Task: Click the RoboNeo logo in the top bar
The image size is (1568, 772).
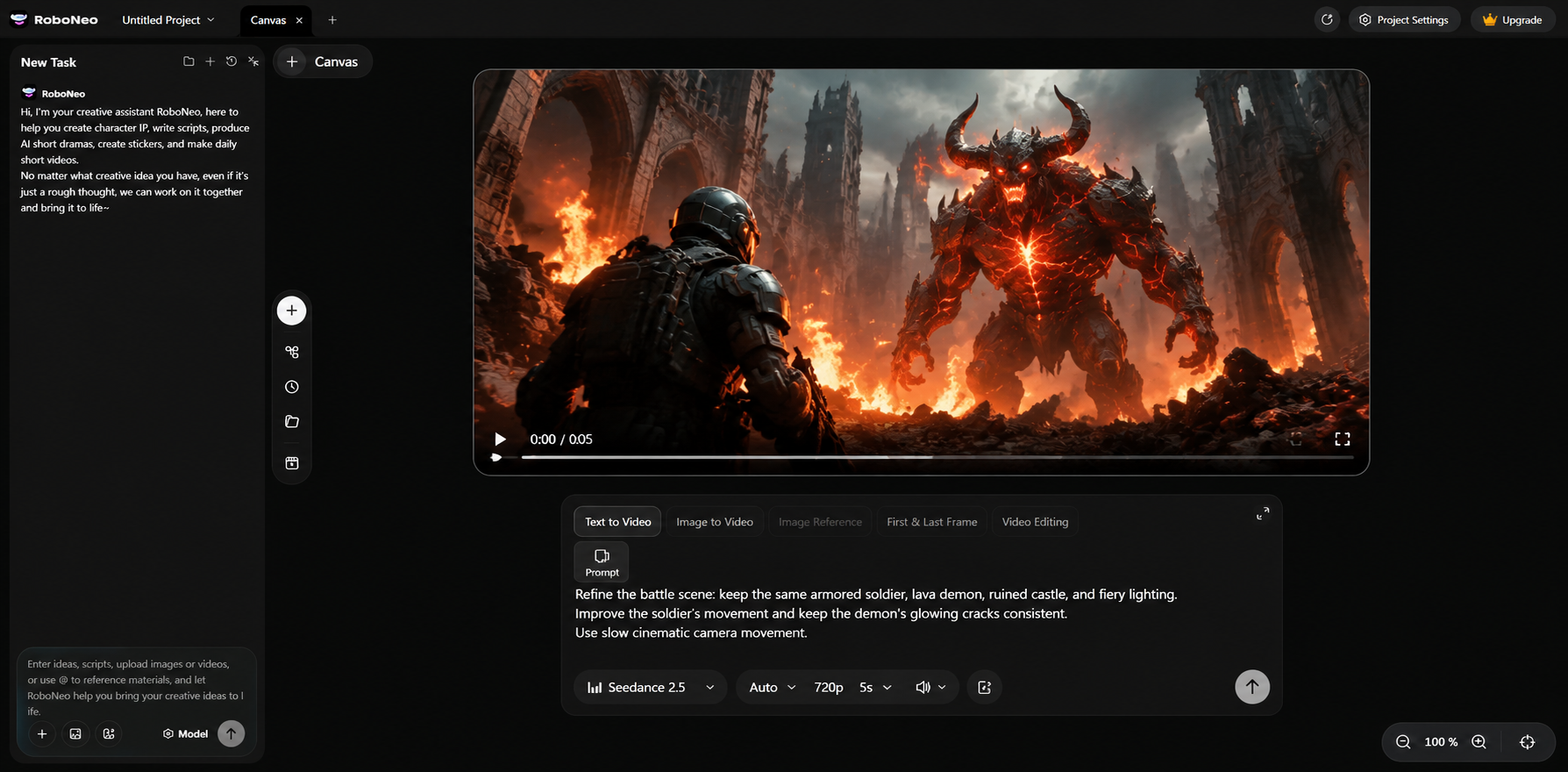Action: (x=54, y=19)
